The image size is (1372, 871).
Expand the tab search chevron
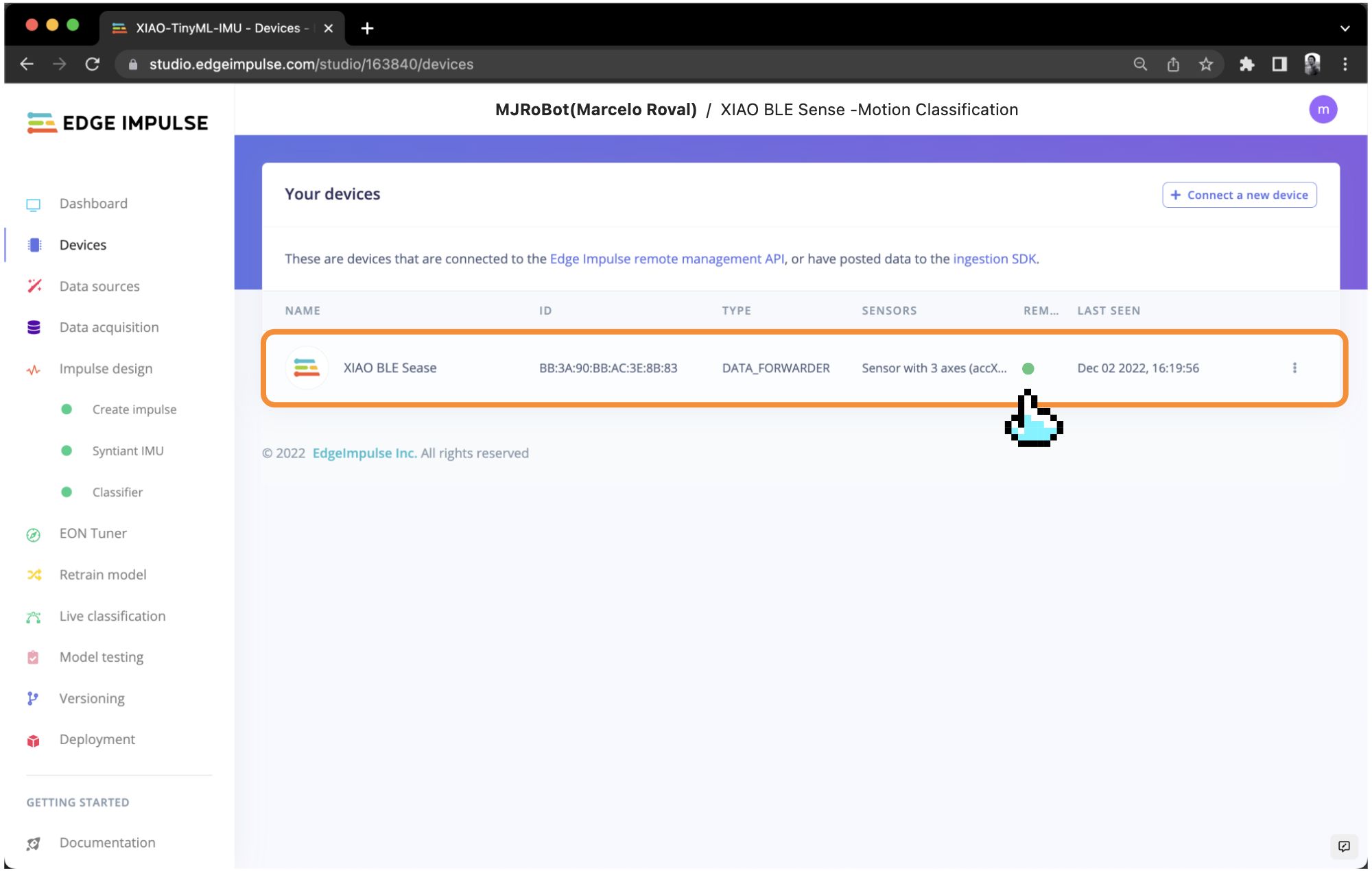[1345, 28]
